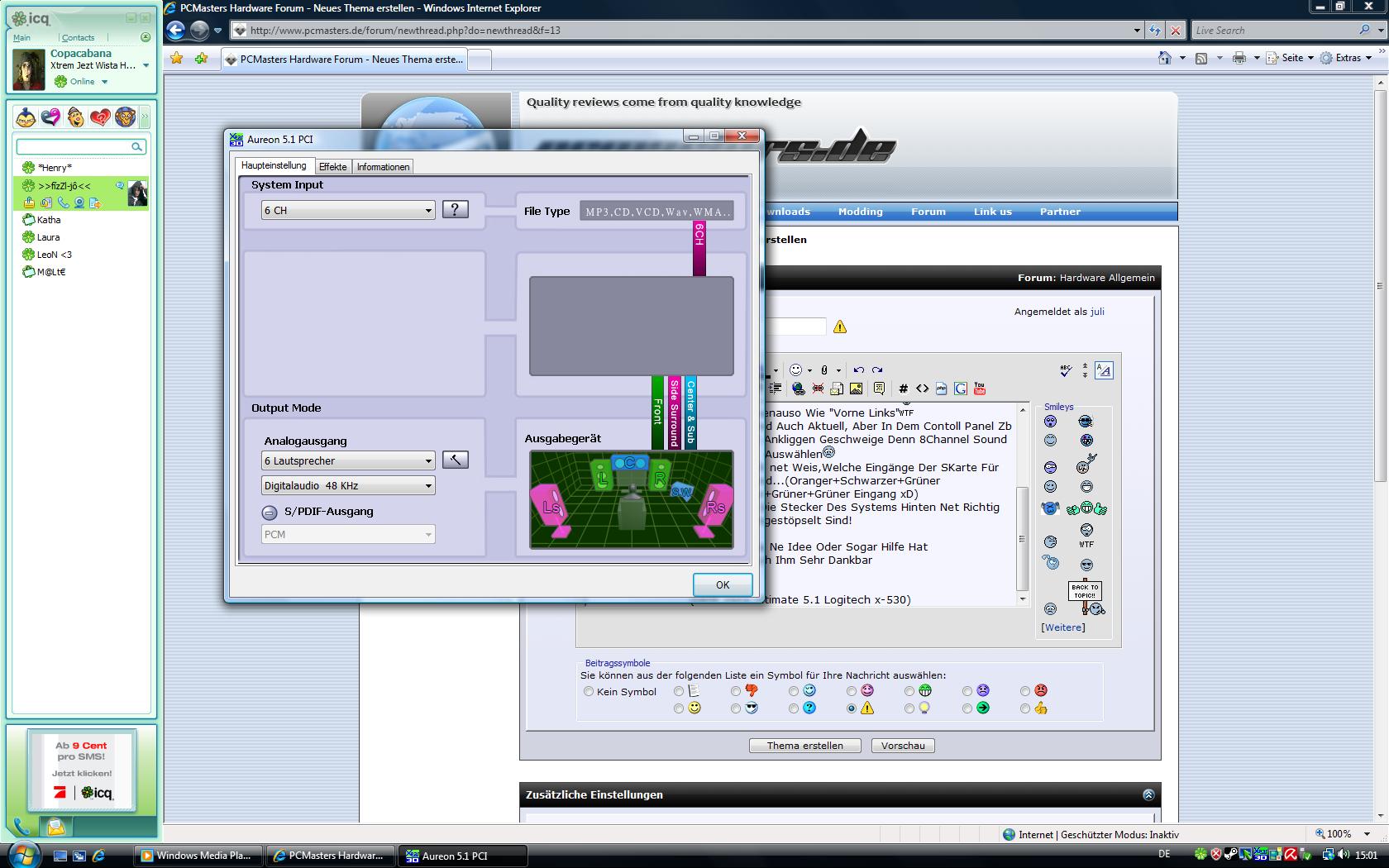Click send file icon under fizZl-jô contact
The width and height of the screenshot is (1389, 868).
95,203
